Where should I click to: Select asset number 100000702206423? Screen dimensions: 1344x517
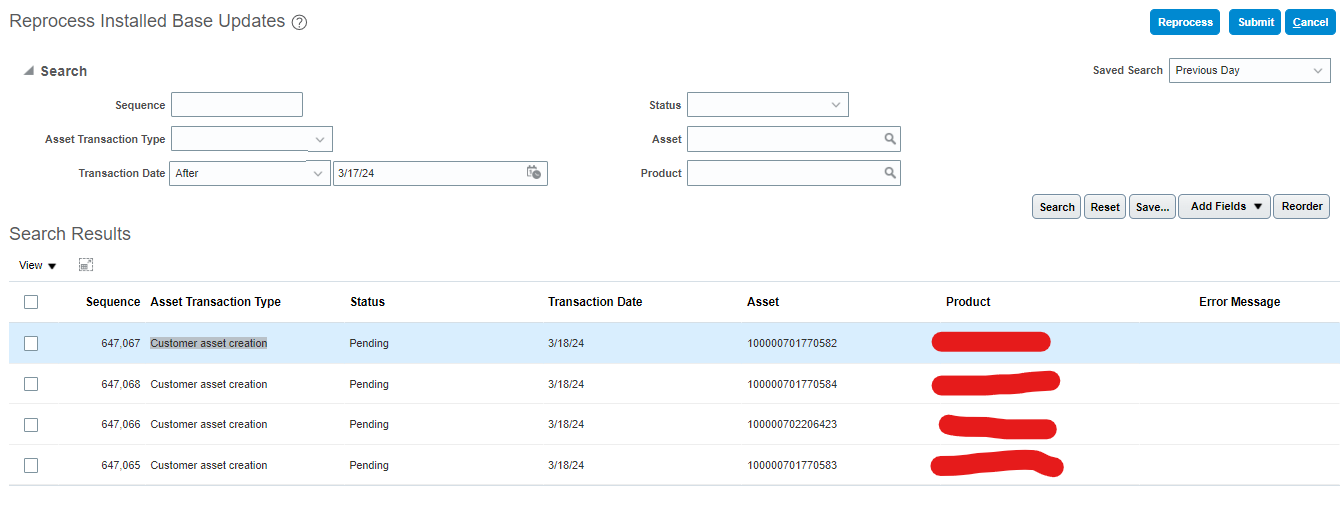click(792, 425)
